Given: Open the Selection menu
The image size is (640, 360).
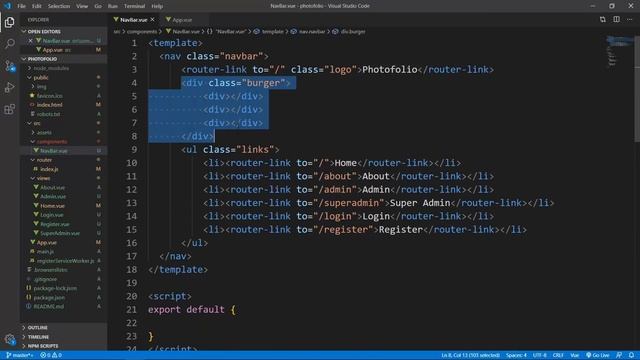Looking at the screenshot, I should (59, 6).
